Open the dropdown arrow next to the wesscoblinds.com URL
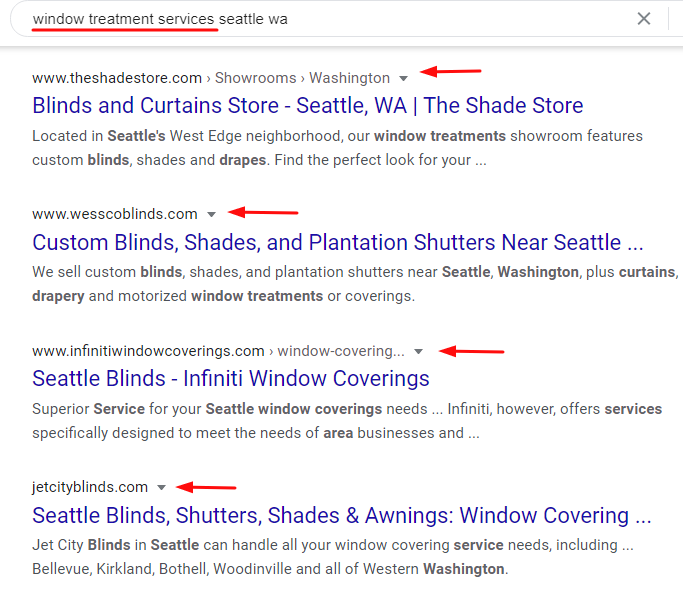The width and height of the screenshot is (683, 590). [211, 214]
